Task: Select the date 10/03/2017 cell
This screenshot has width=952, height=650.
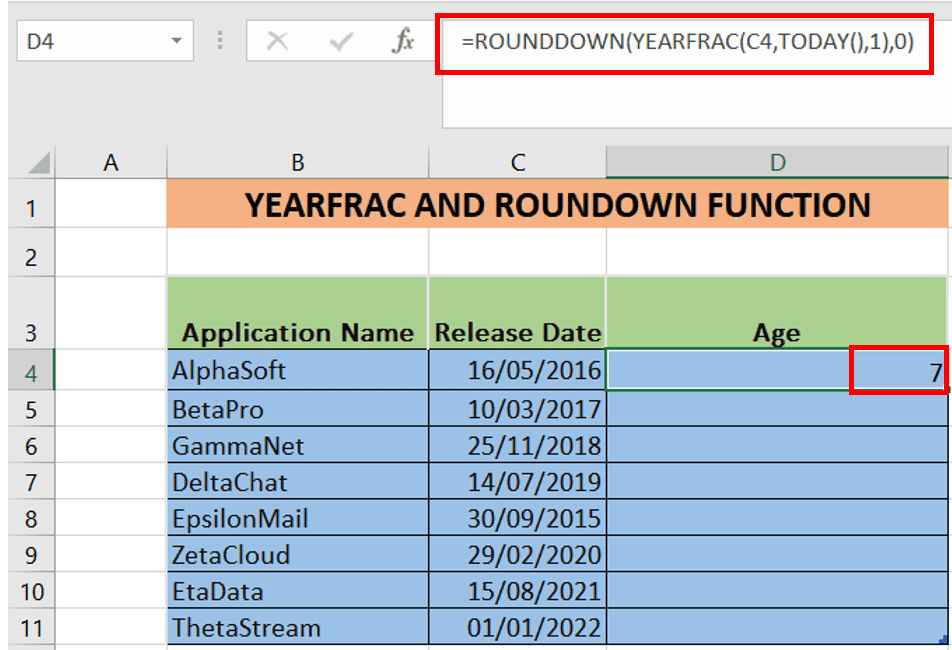Action: click(x=517, y=408)
